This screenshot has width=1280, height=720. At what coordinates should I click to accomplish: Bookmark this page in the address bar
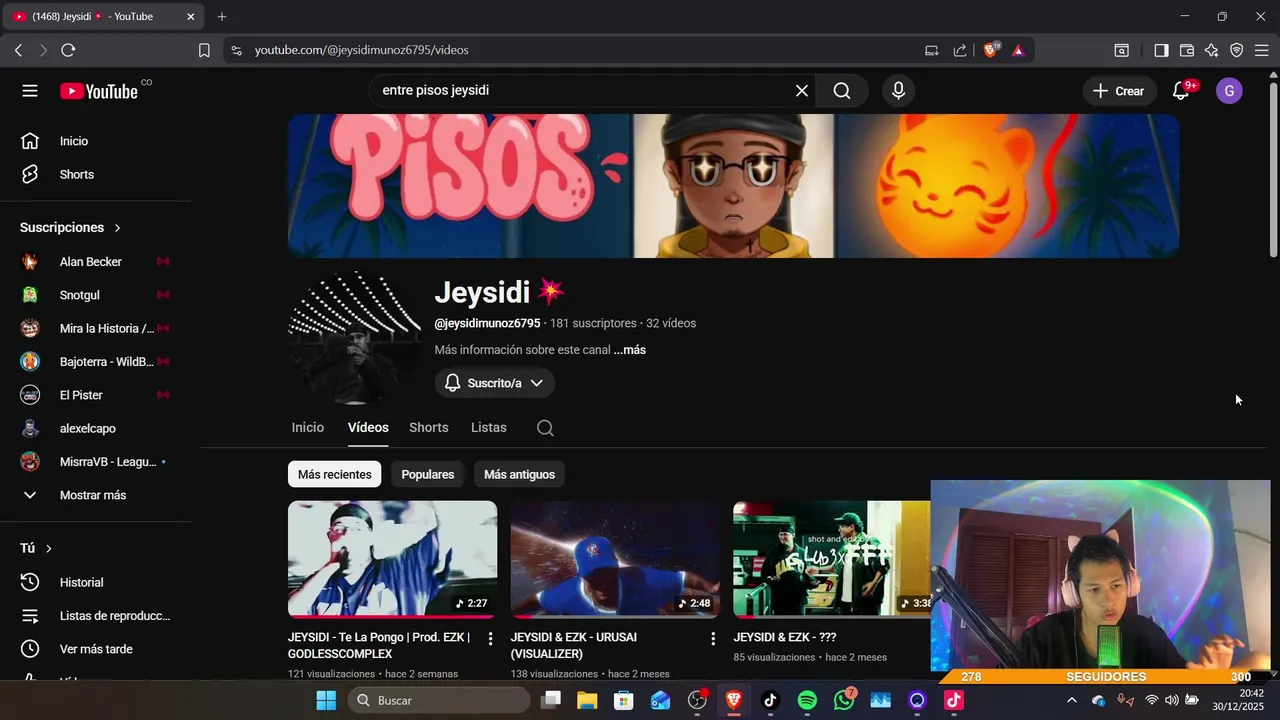(x=204, y=50)
